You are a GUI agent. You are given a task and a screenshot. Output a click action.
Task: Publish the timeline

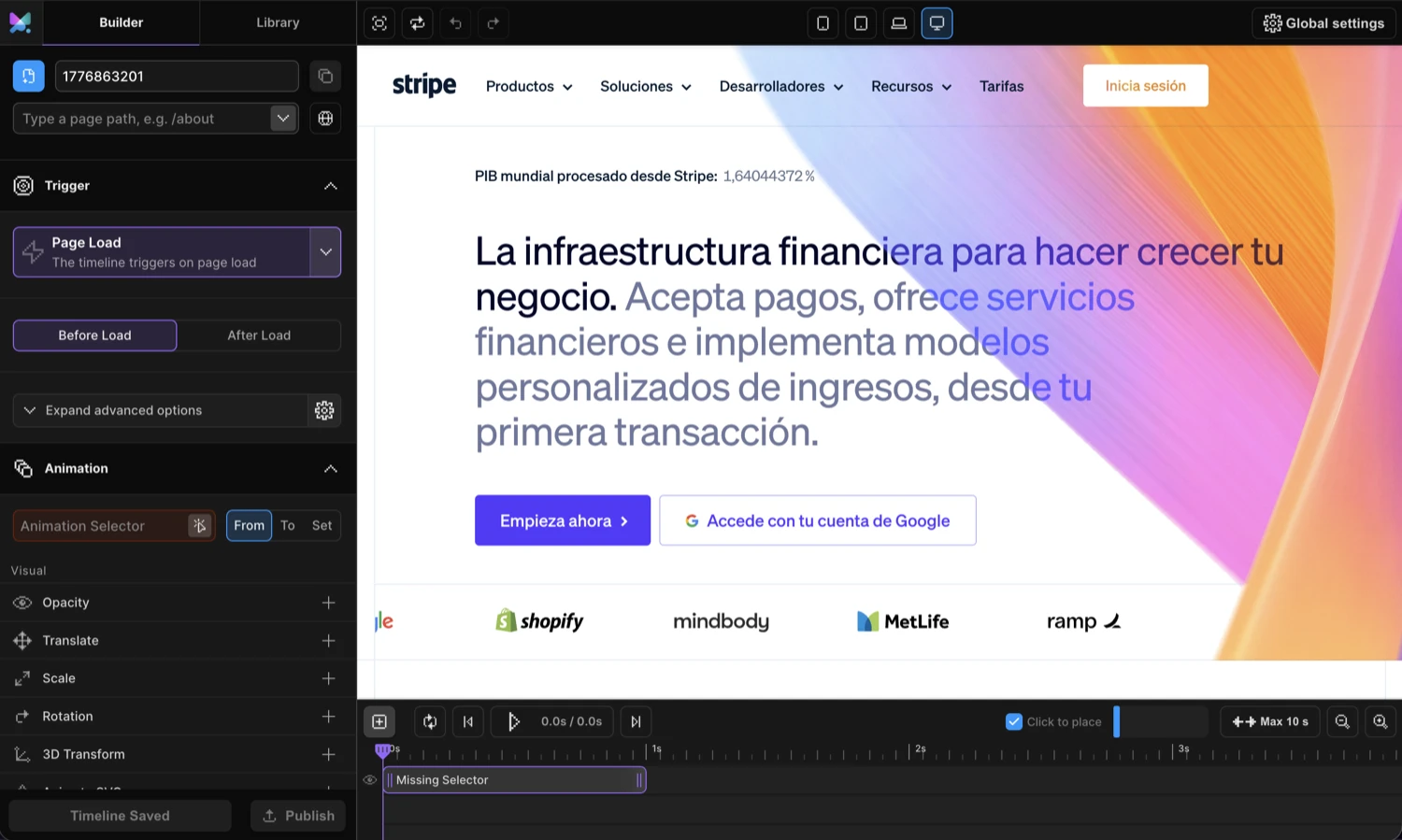pos(297,815)
